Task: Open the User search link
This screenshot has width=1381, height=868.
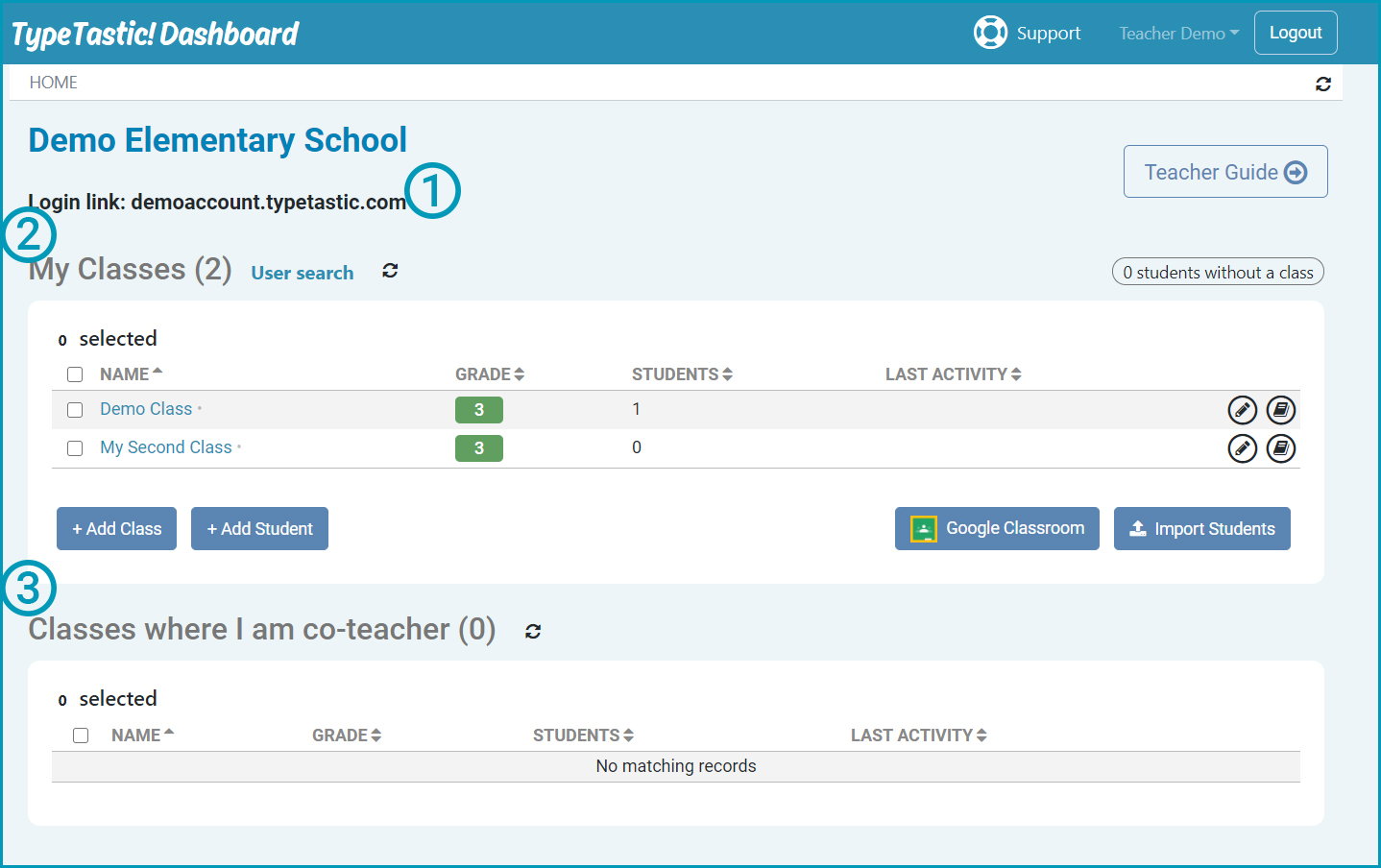Action: click(302, 273)
